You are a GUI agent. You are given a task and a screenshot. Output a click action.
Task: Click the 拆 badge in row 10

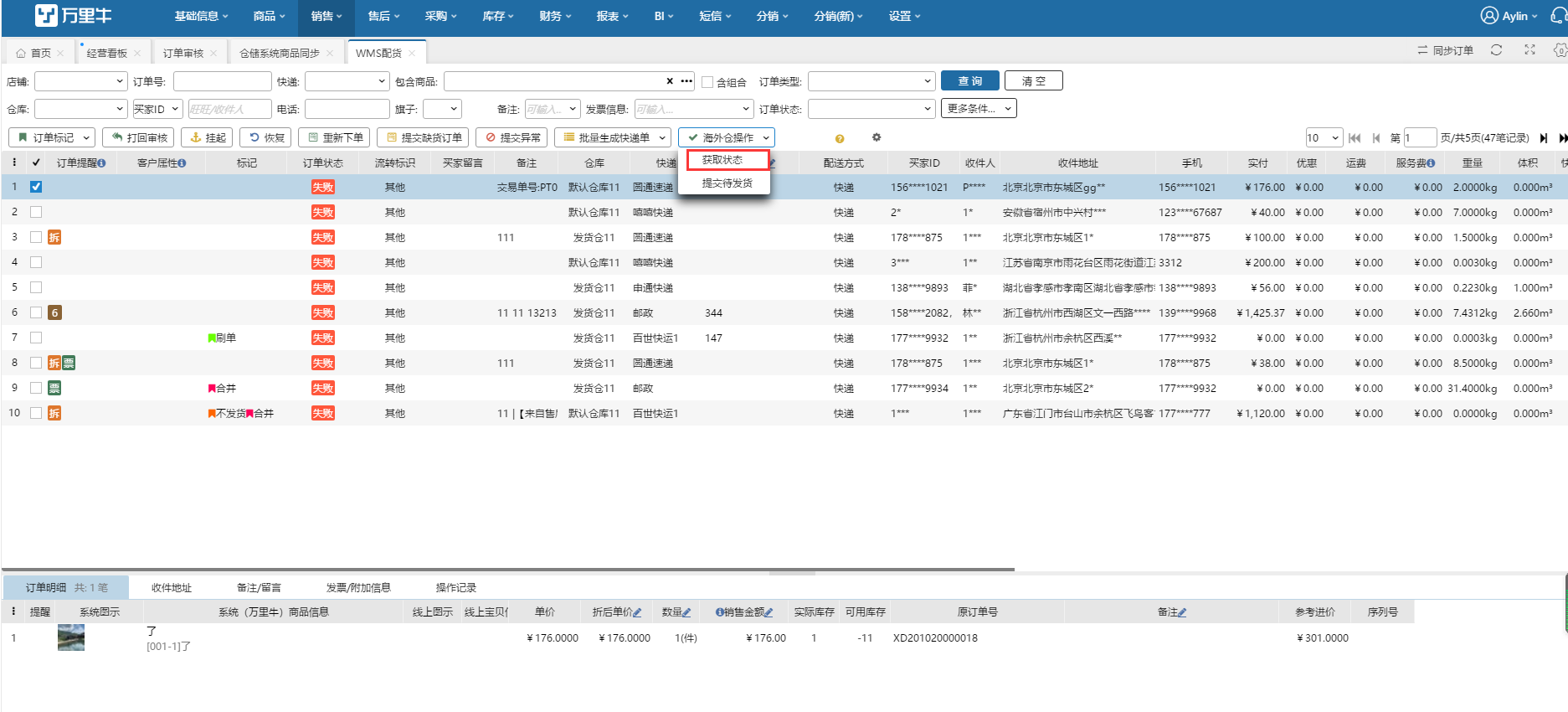pos(54,413)
